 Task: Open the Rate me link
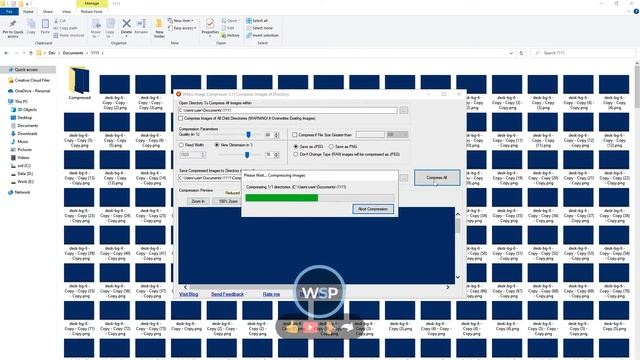[x=271, y=294]
